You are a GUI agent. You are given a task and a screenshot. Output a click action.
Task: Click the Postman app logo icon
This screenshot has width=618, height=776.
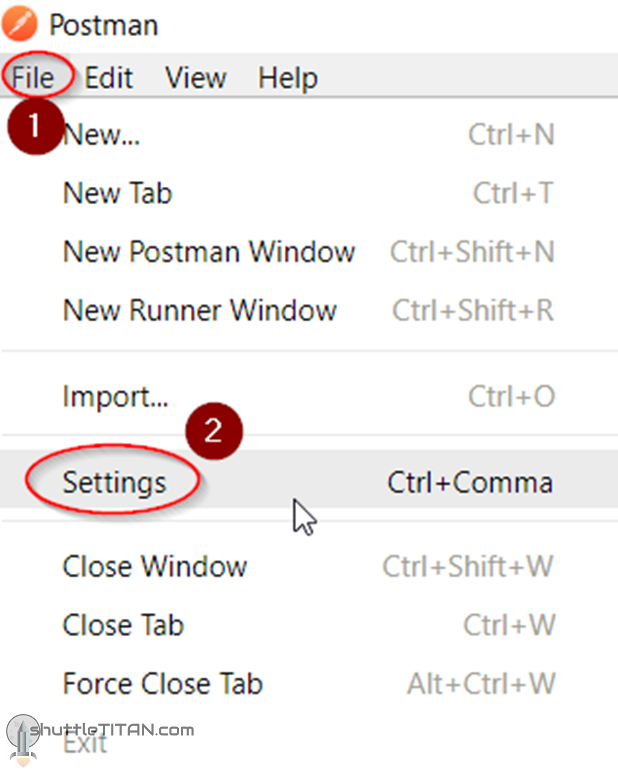tap(20, 24)
